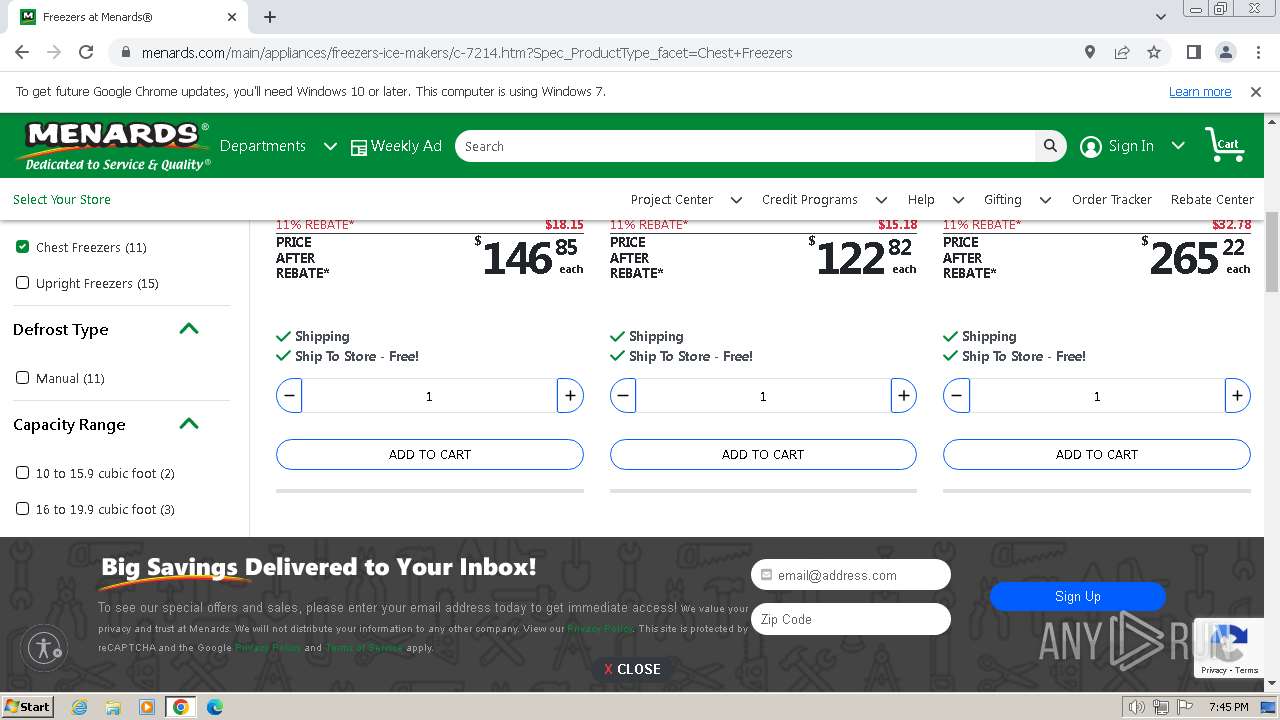Screen dimensions: 1280x720
Task: Open the Weekly Ad flyer icon
Action: (359, 147)
